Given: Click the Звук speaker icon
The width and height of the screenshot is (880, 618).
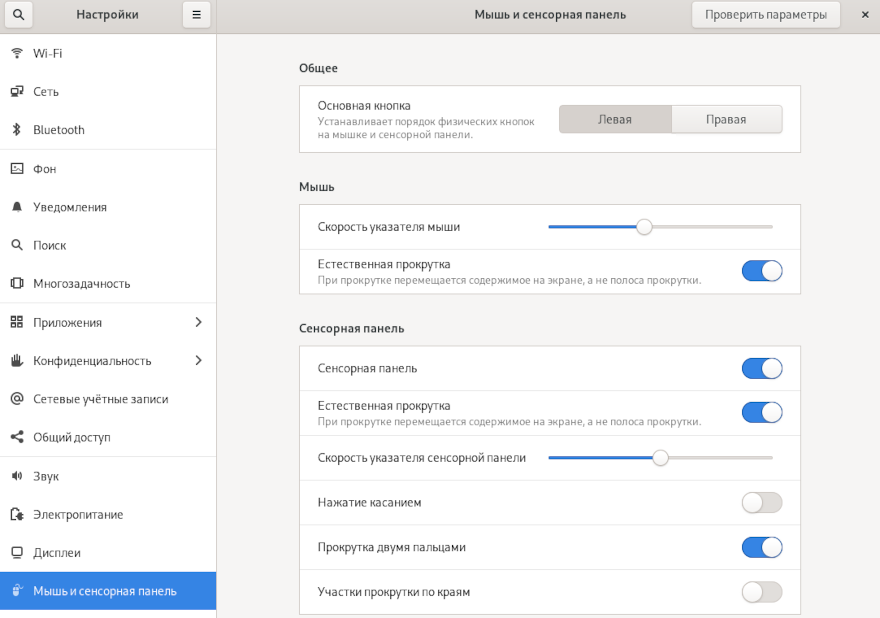Looking at the screenshot, I should [16, 476].
